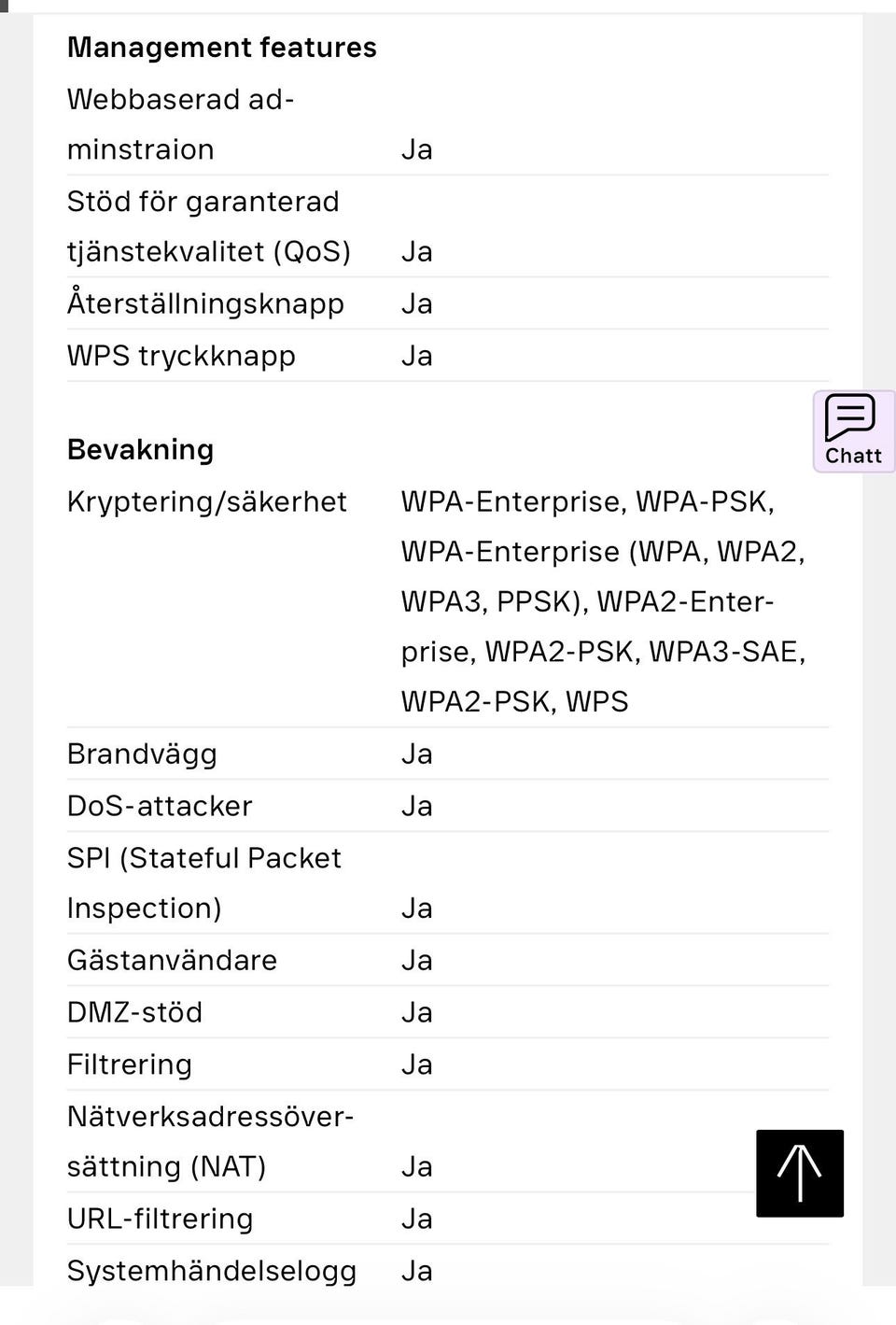Tap the scroll-to-top arrow icon

(x=800, y=1174)
